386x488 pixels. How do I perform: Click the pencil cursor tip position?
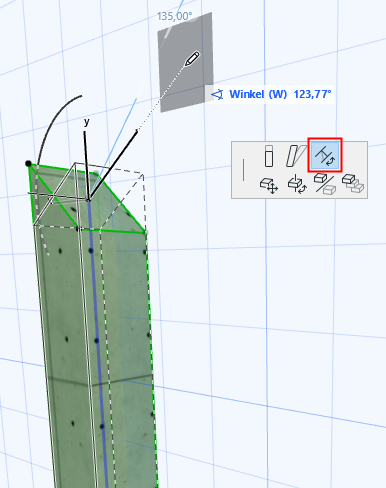(x=186, y=65)
